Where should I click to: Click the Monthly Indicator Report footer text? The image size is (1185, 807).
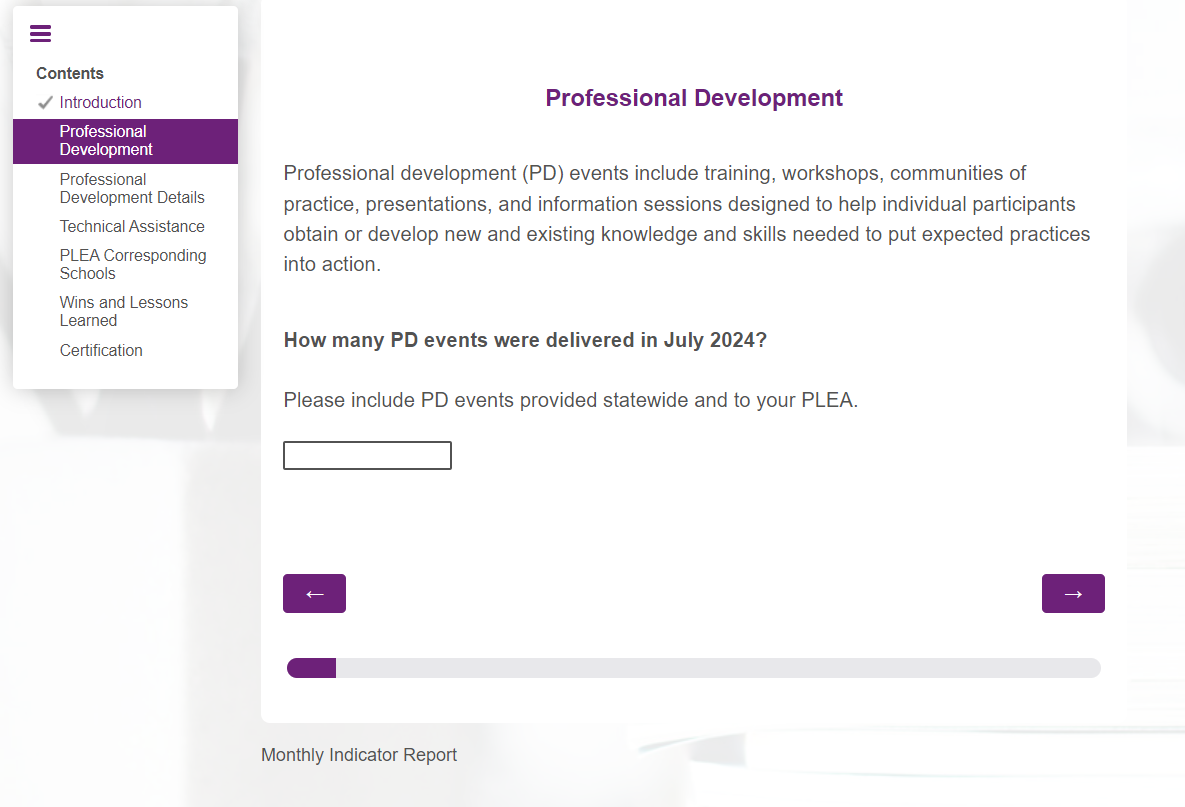pyautogui.click(x=358, y=755)
